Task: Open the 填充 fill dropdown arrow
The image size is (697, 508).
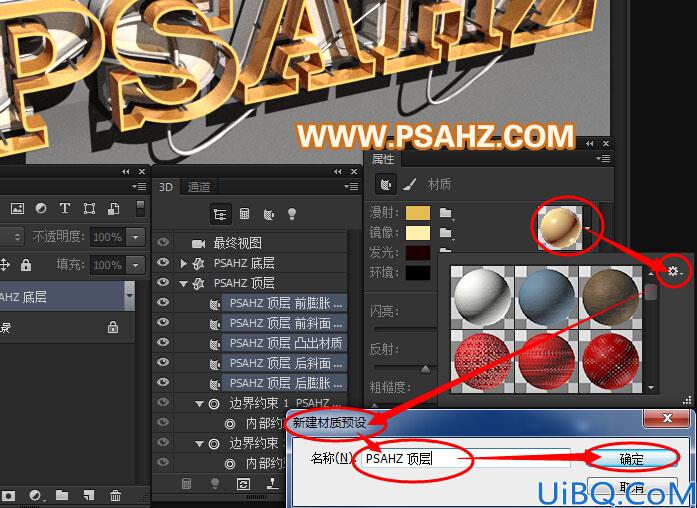Action: pos(136,265)
